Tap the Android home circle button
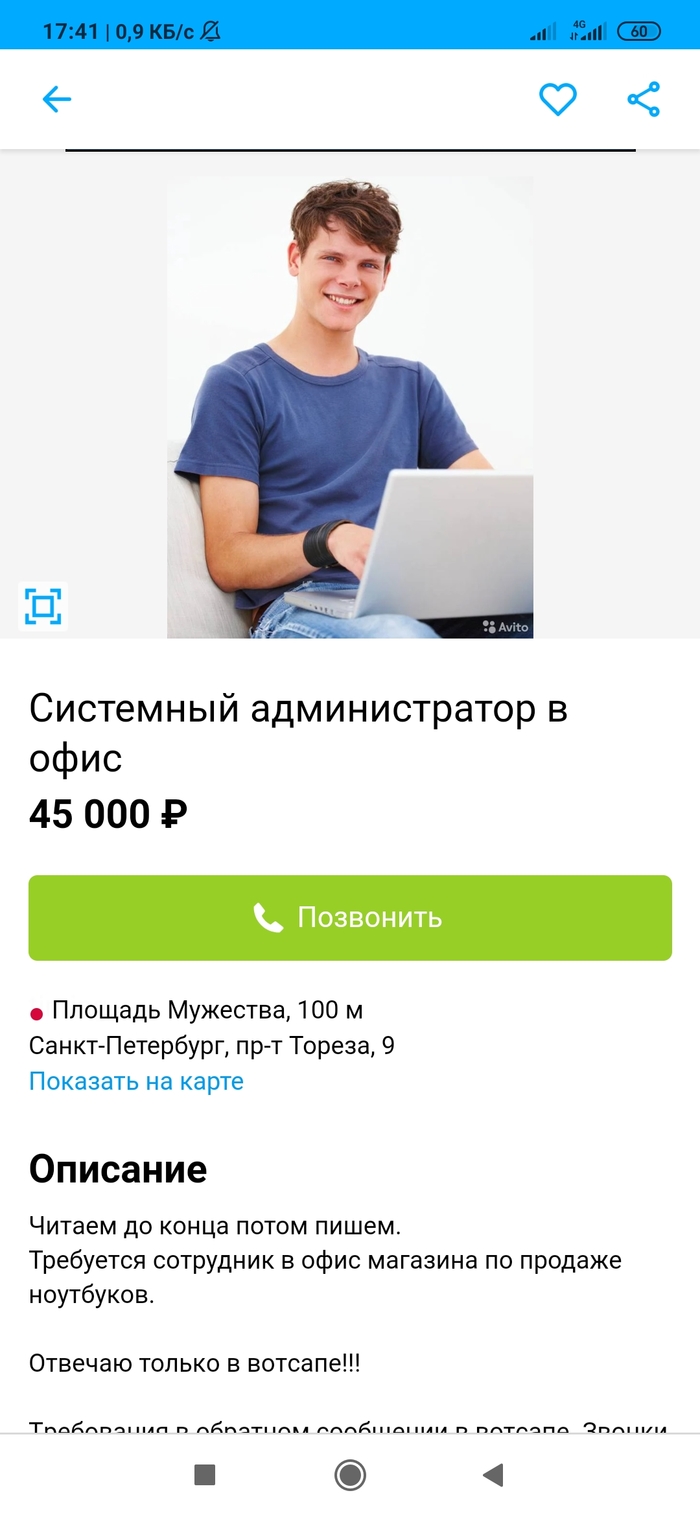700x1517 pixels. tap(350, 1475)
